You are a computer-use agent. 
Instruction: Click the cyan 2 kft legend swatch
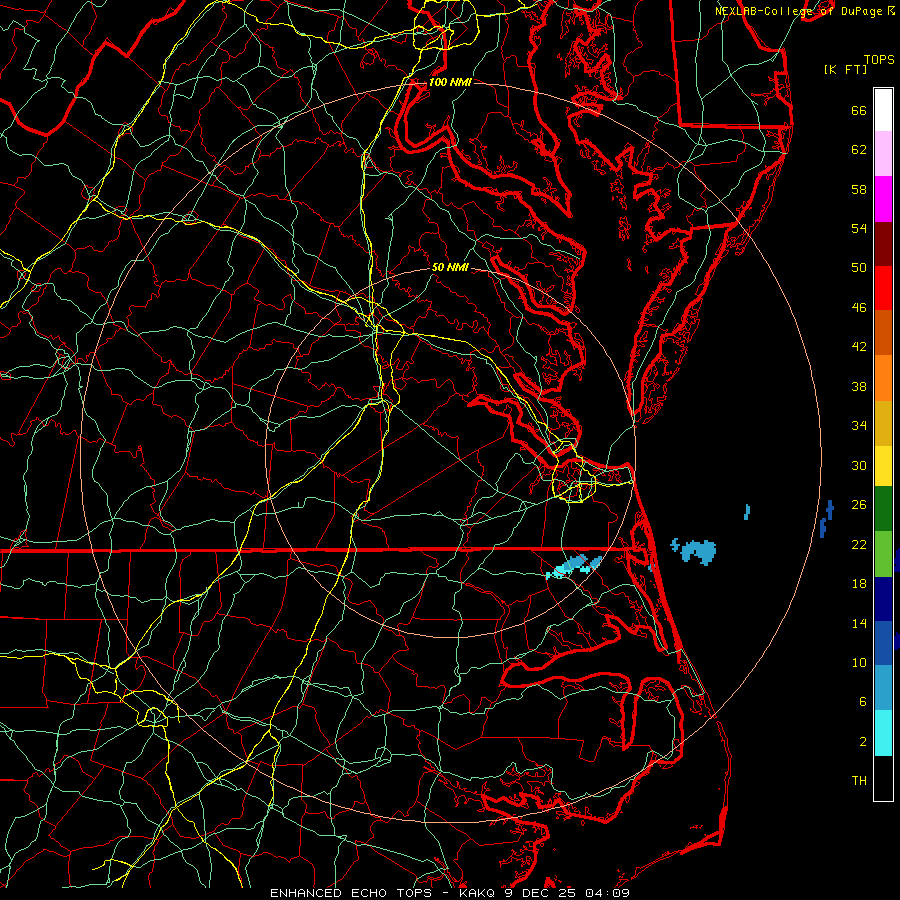(883, 733)
